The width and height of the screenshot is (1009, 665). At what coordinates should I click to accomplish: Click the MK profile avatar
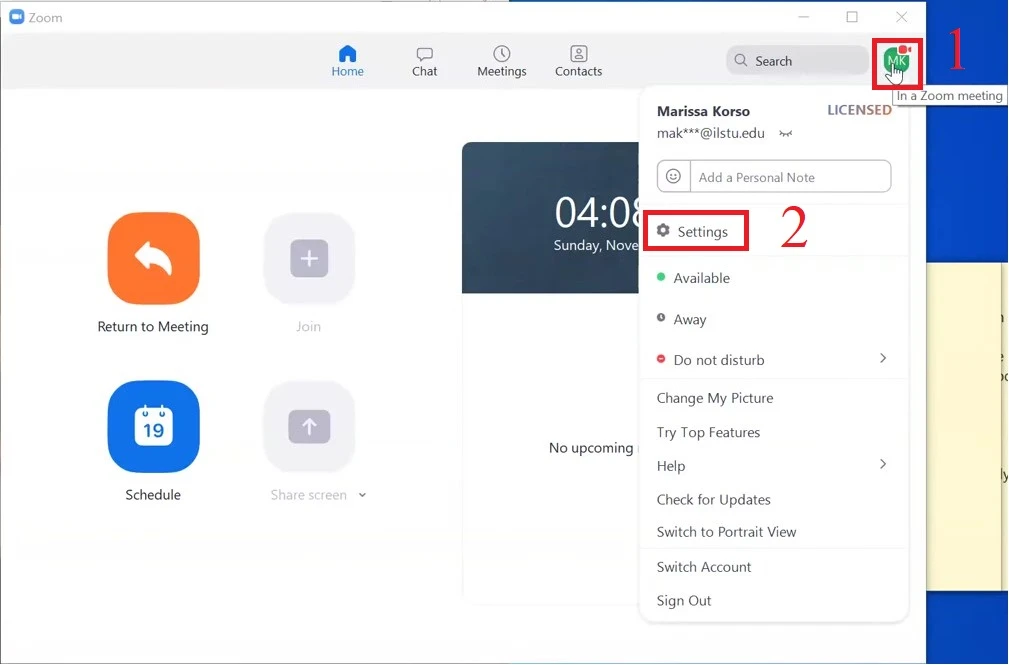click(x=896, y=61)
